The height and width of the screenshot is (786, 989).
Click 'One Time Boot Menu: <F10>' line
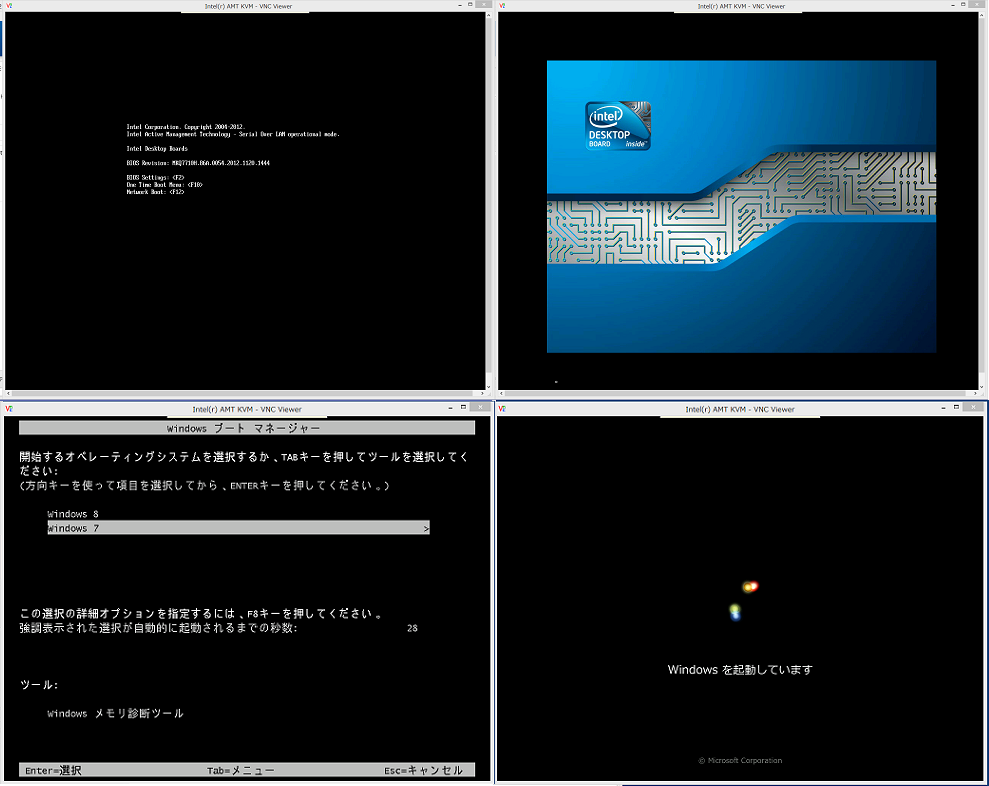pos(165,185)
